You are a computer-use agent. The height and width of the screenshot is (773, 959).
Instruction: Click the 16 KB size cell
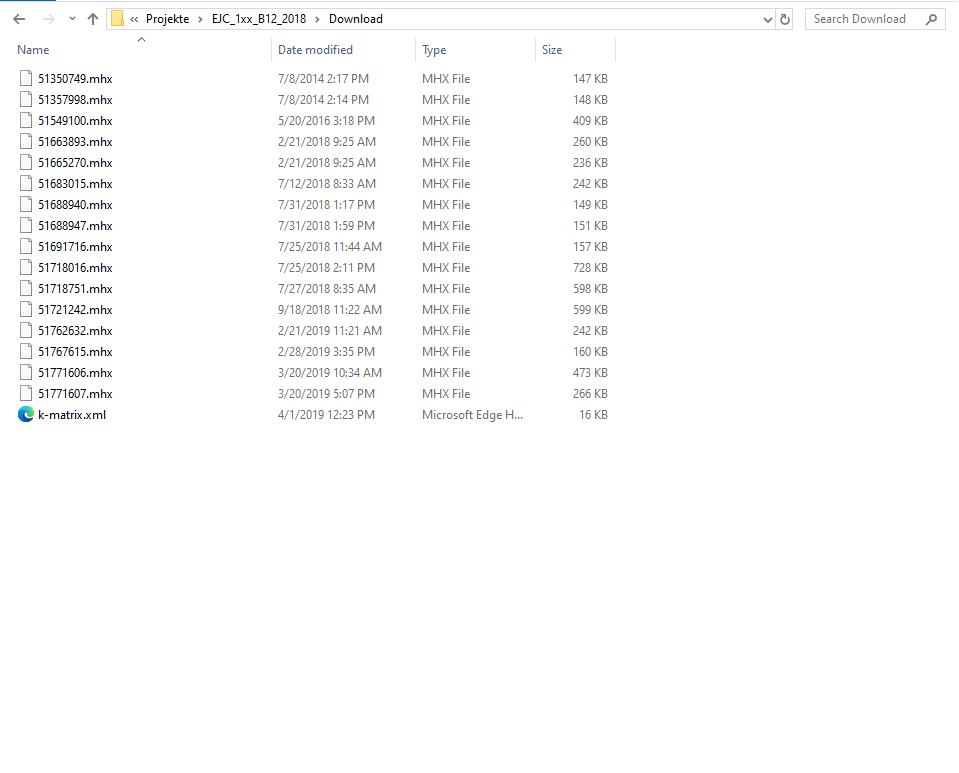(593, 415)
